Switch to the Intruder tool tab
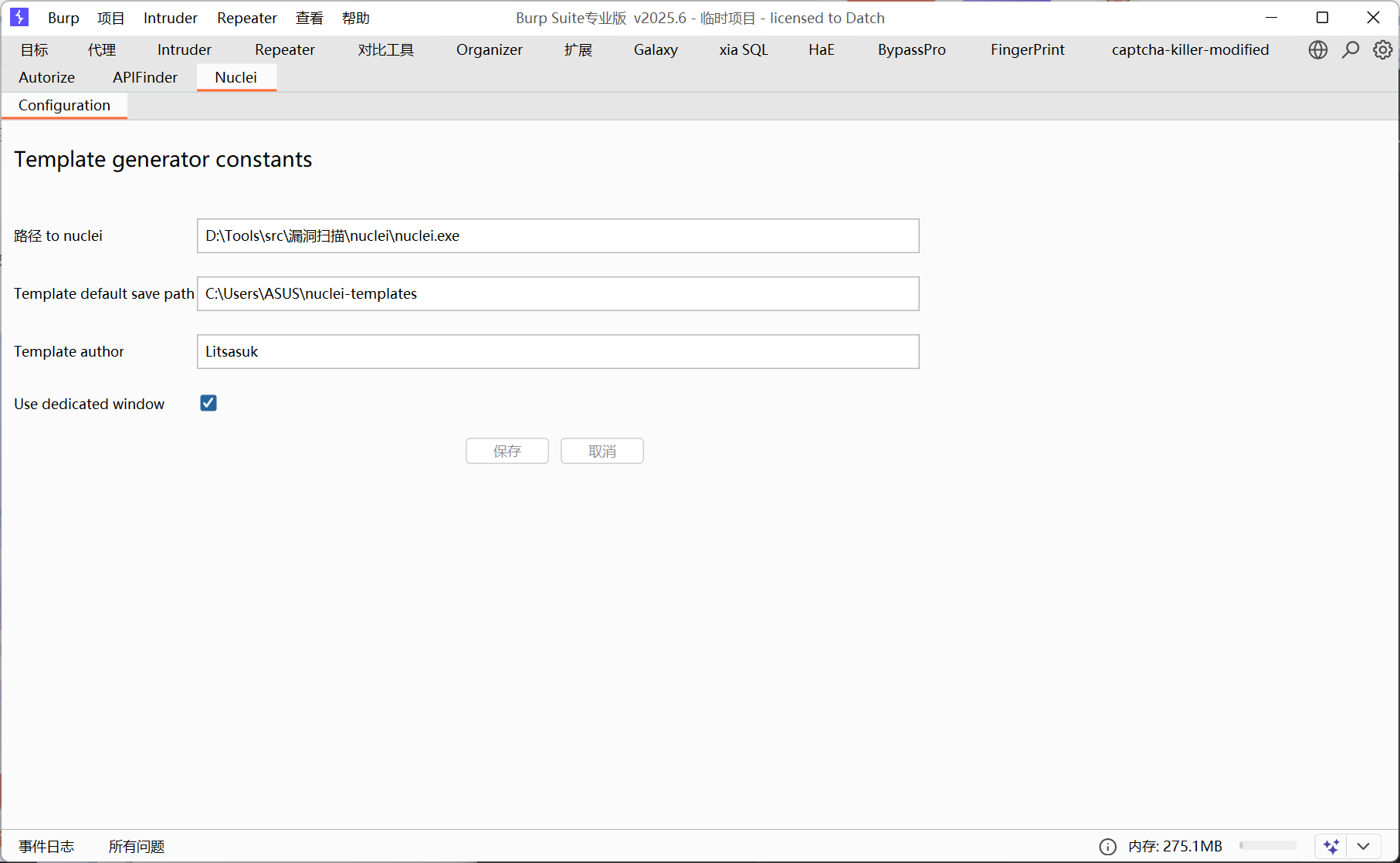 pos(185,50)
